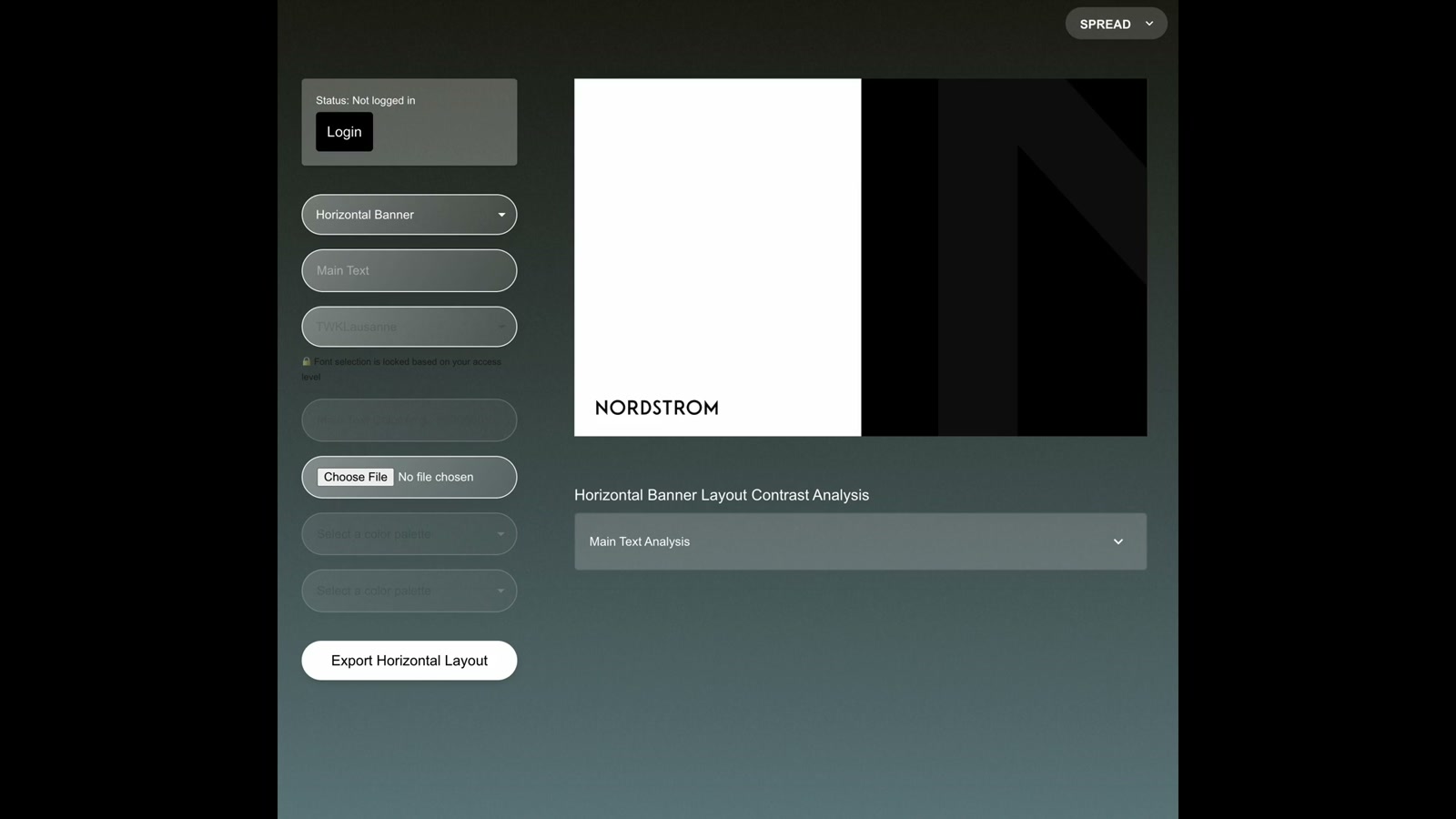1456x819 pixels.
Task: Click the Choose File button
Action: (x=355, y=477)
